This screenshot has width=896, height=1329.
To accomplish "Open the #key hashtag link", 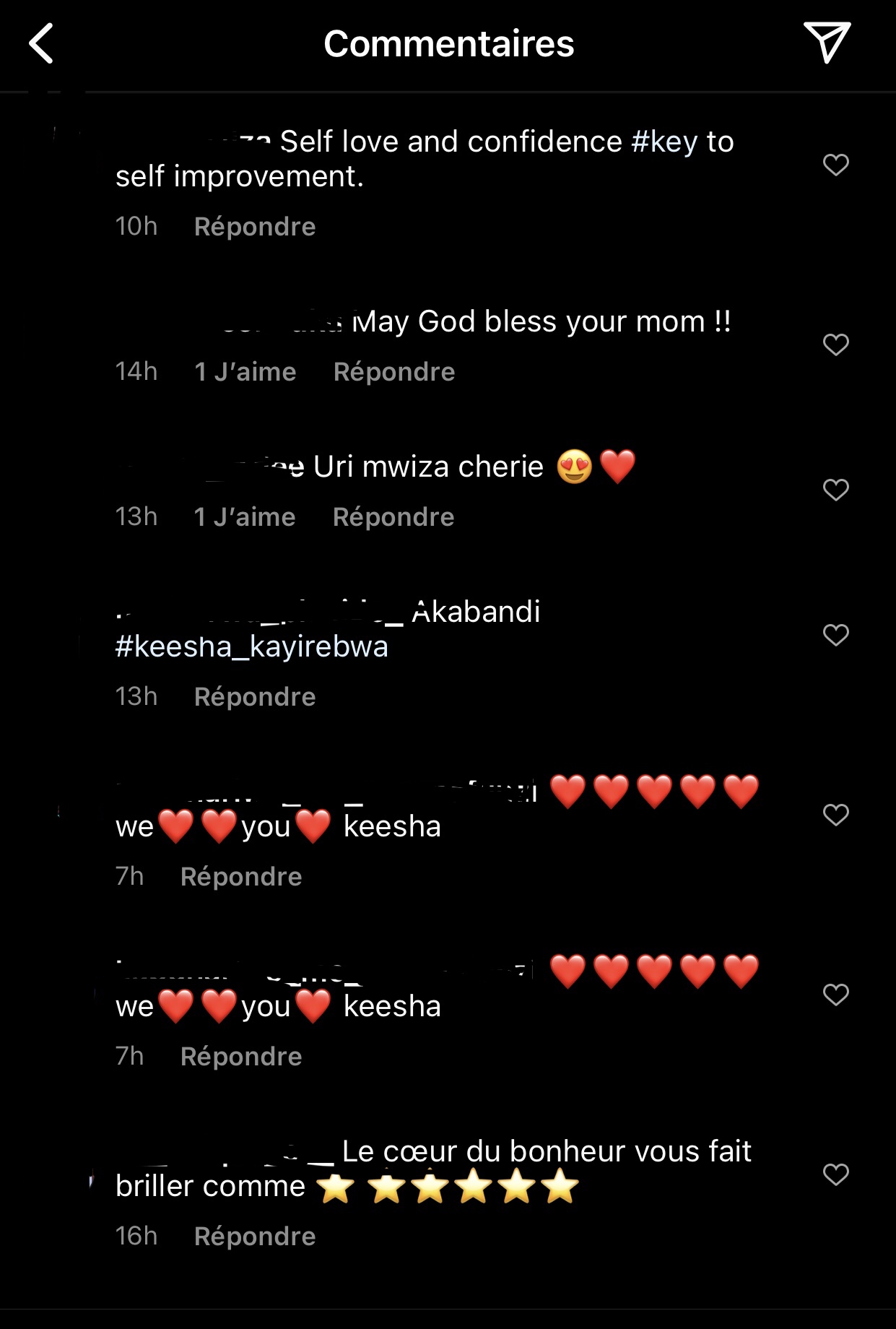I will [x=664, y=142].
